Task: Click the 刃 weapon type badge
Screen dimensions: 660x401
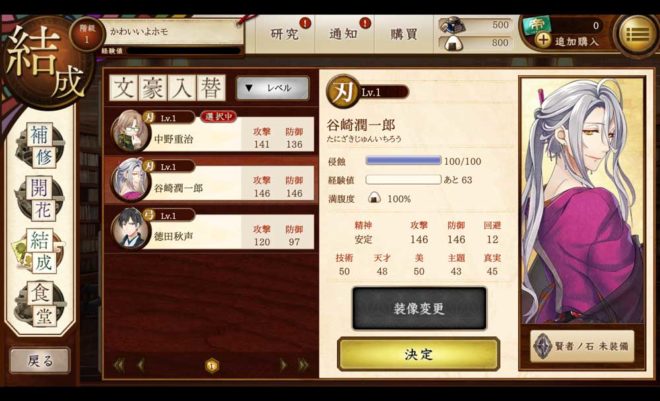Action: tap(341, 91)
